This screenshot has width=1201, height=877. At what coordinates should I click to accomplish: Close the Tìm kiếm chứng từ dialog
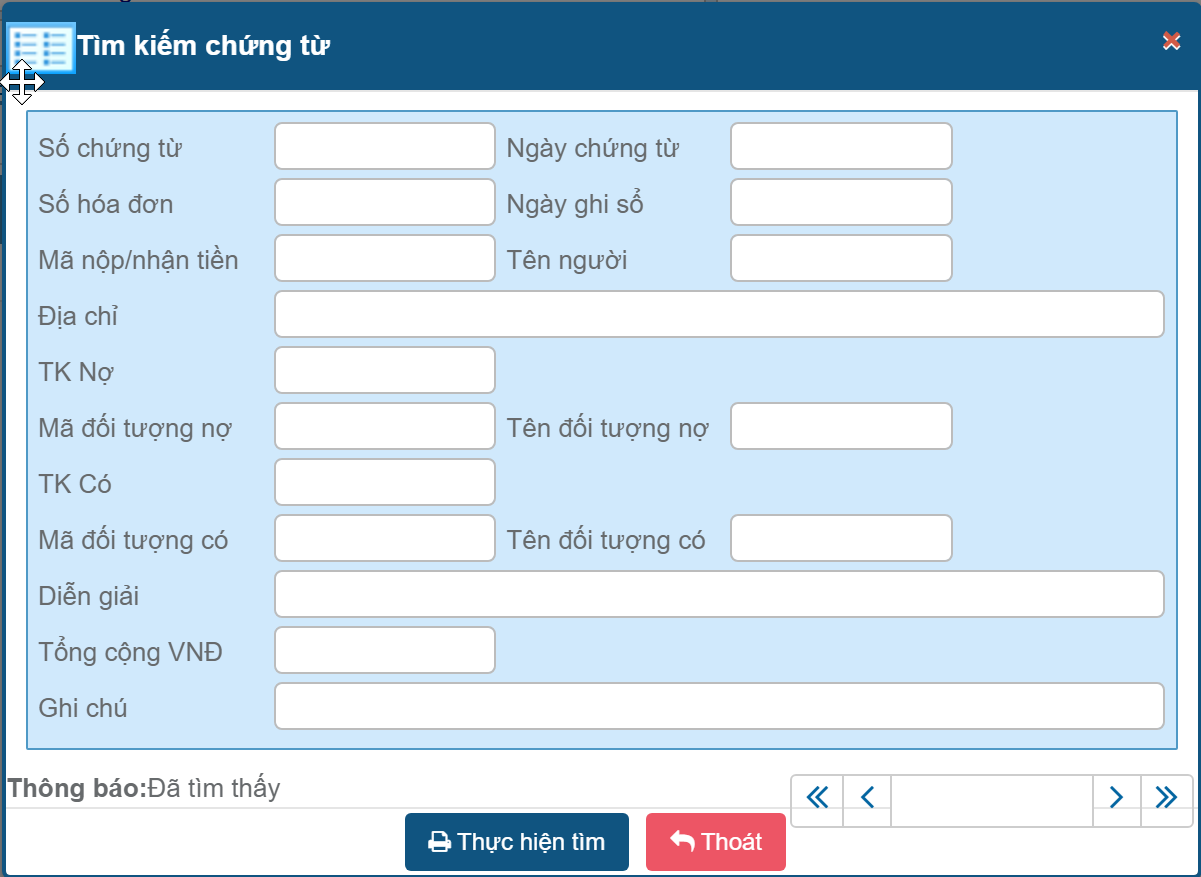[x=1171, y=41]
